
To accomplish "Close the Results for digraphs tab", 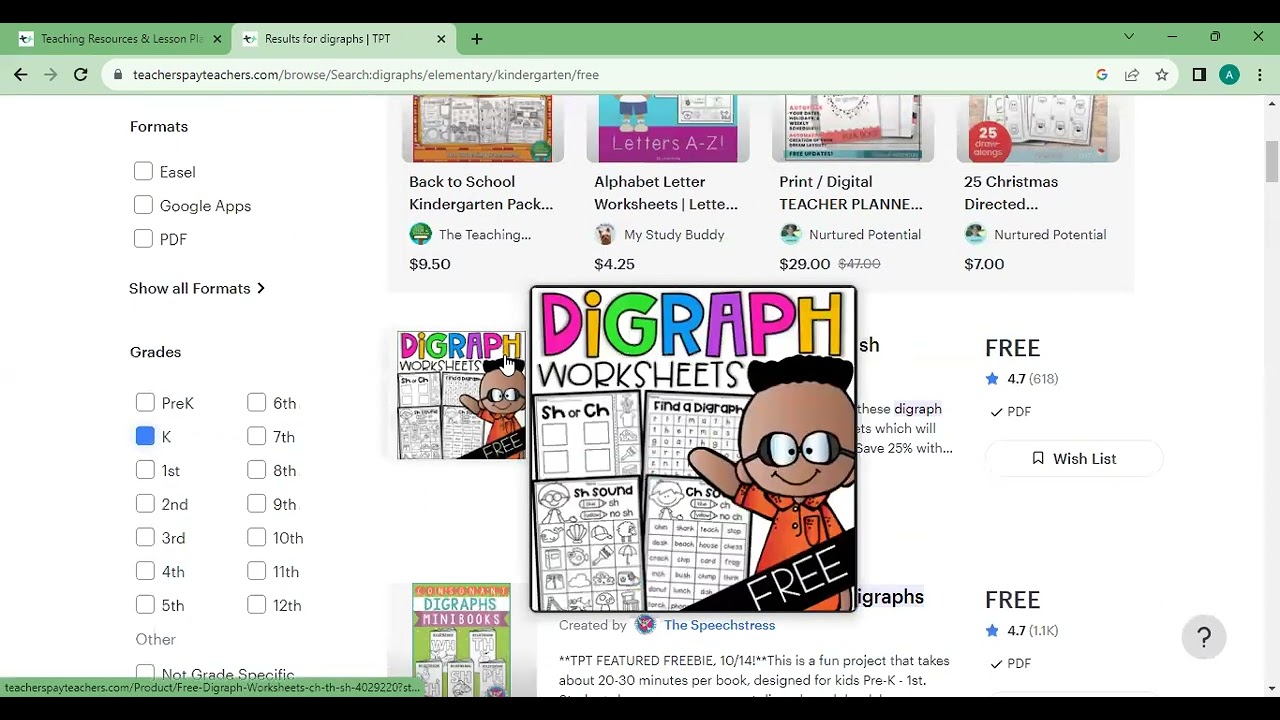I will [441, 39].
